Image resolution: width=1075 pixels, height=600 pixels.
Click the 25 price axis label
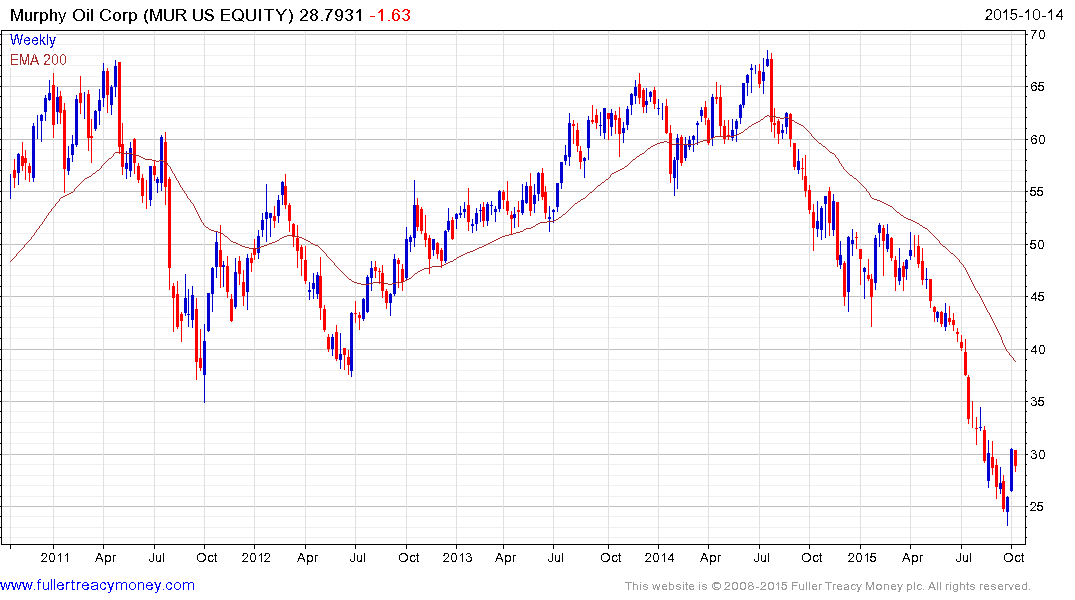1037,506
